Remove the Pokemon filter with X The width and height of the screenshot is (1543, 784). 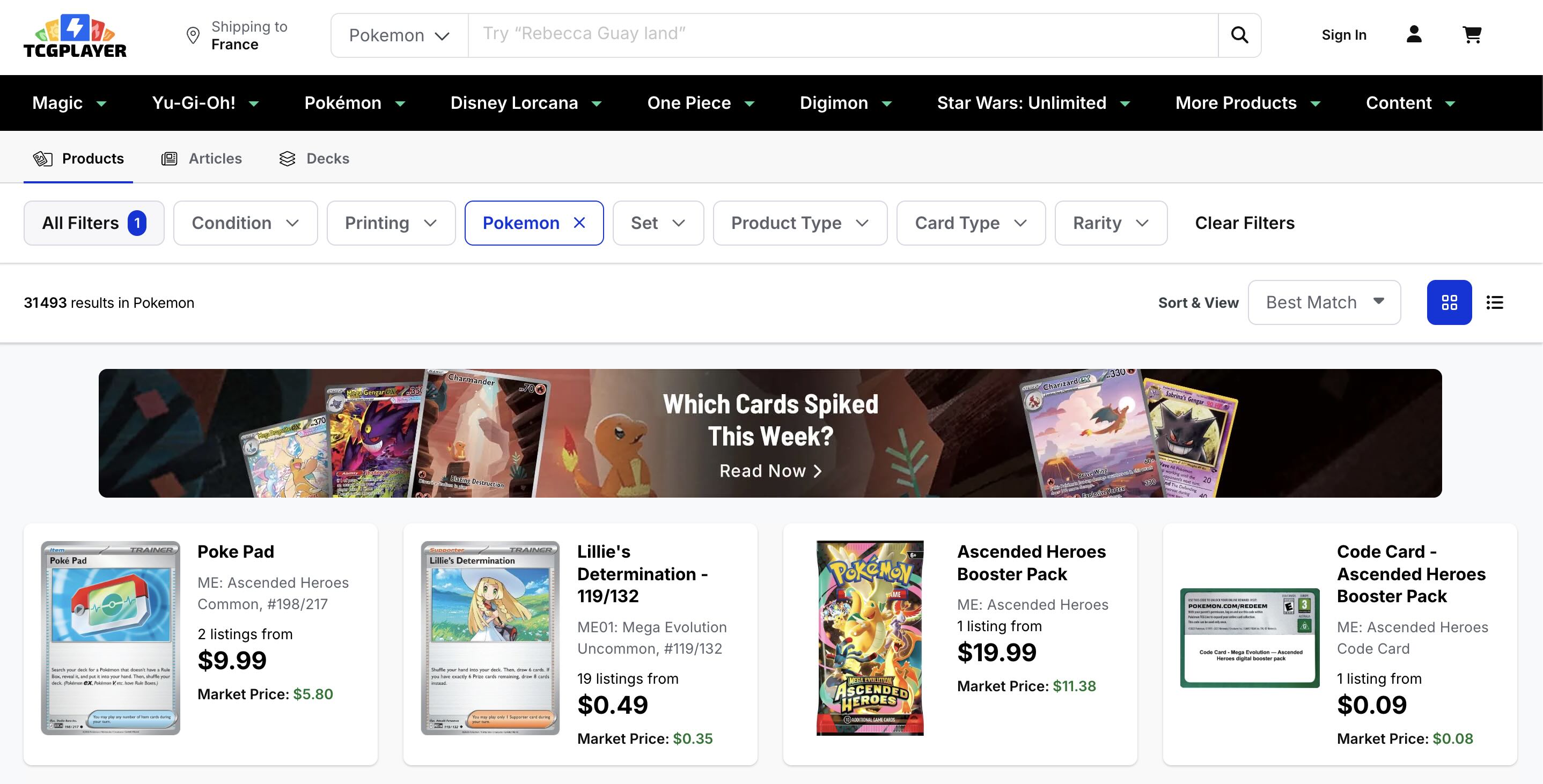[579, 223]
